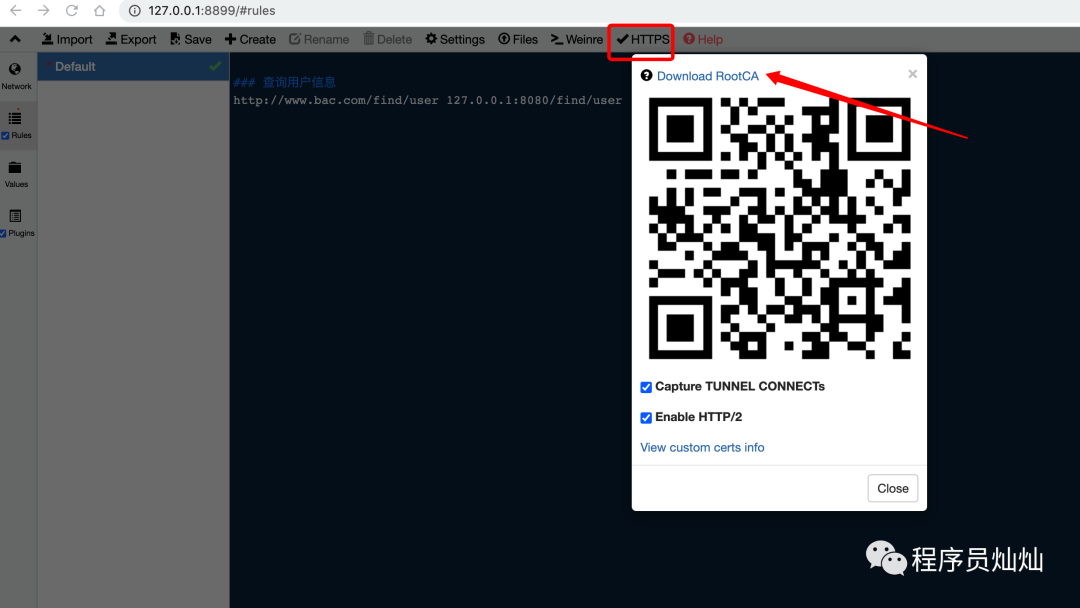Click the browser back arrow
1080x608 pixels.
[15, 10]
